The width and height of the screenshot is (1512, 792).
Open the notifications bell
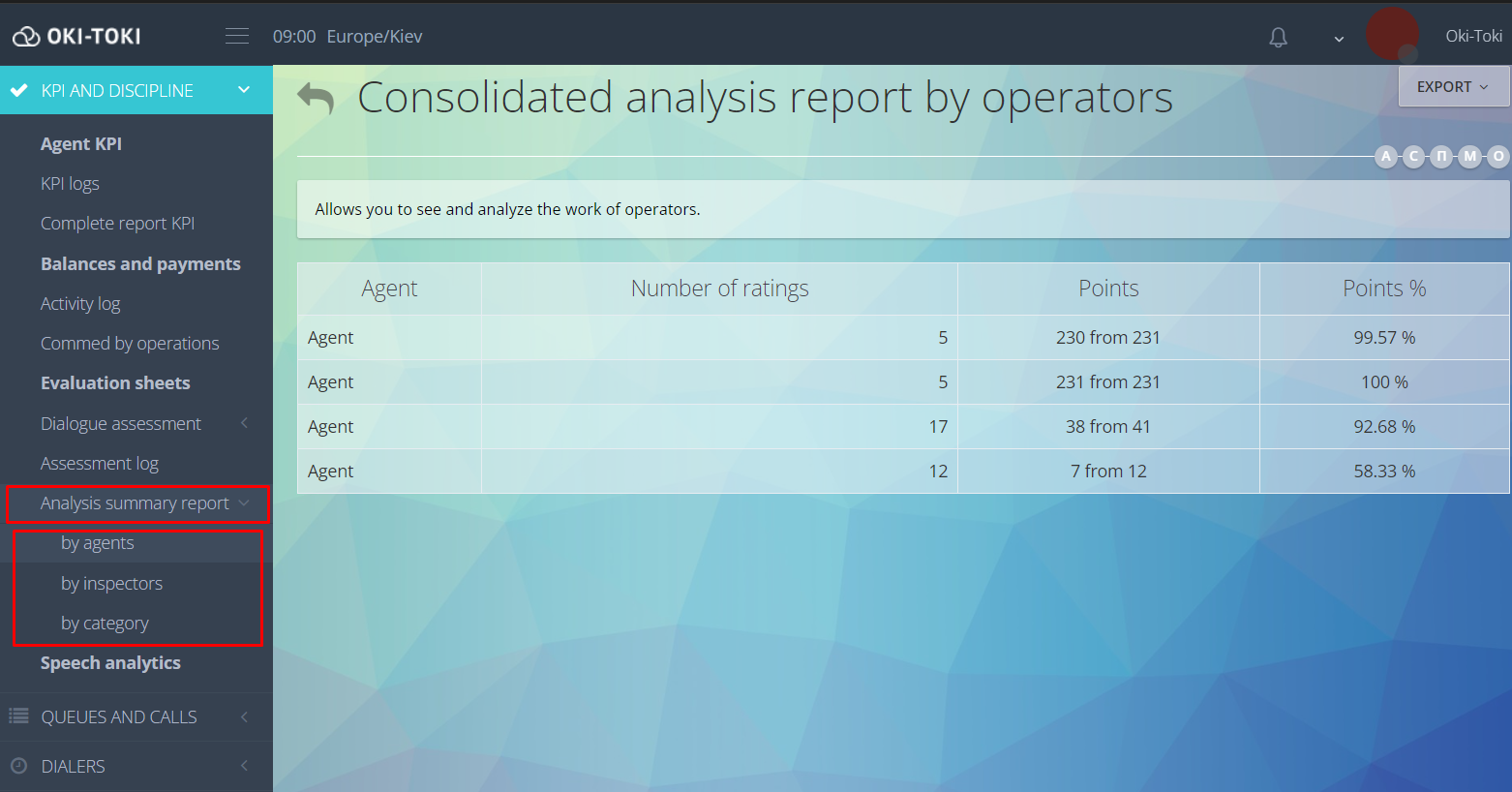coord(1278,38)
